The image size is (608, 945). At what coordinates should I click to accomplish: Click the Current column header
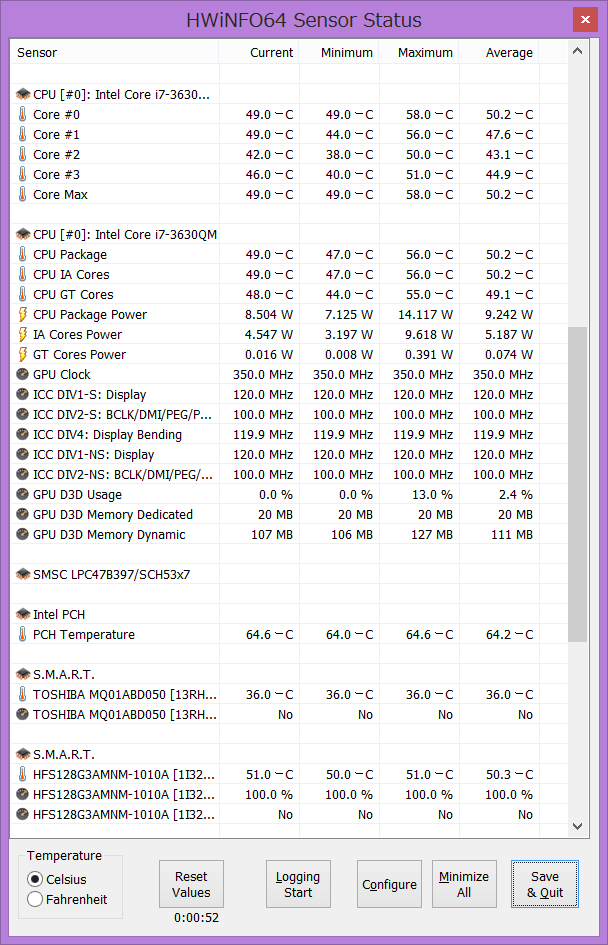click(259, 52)
